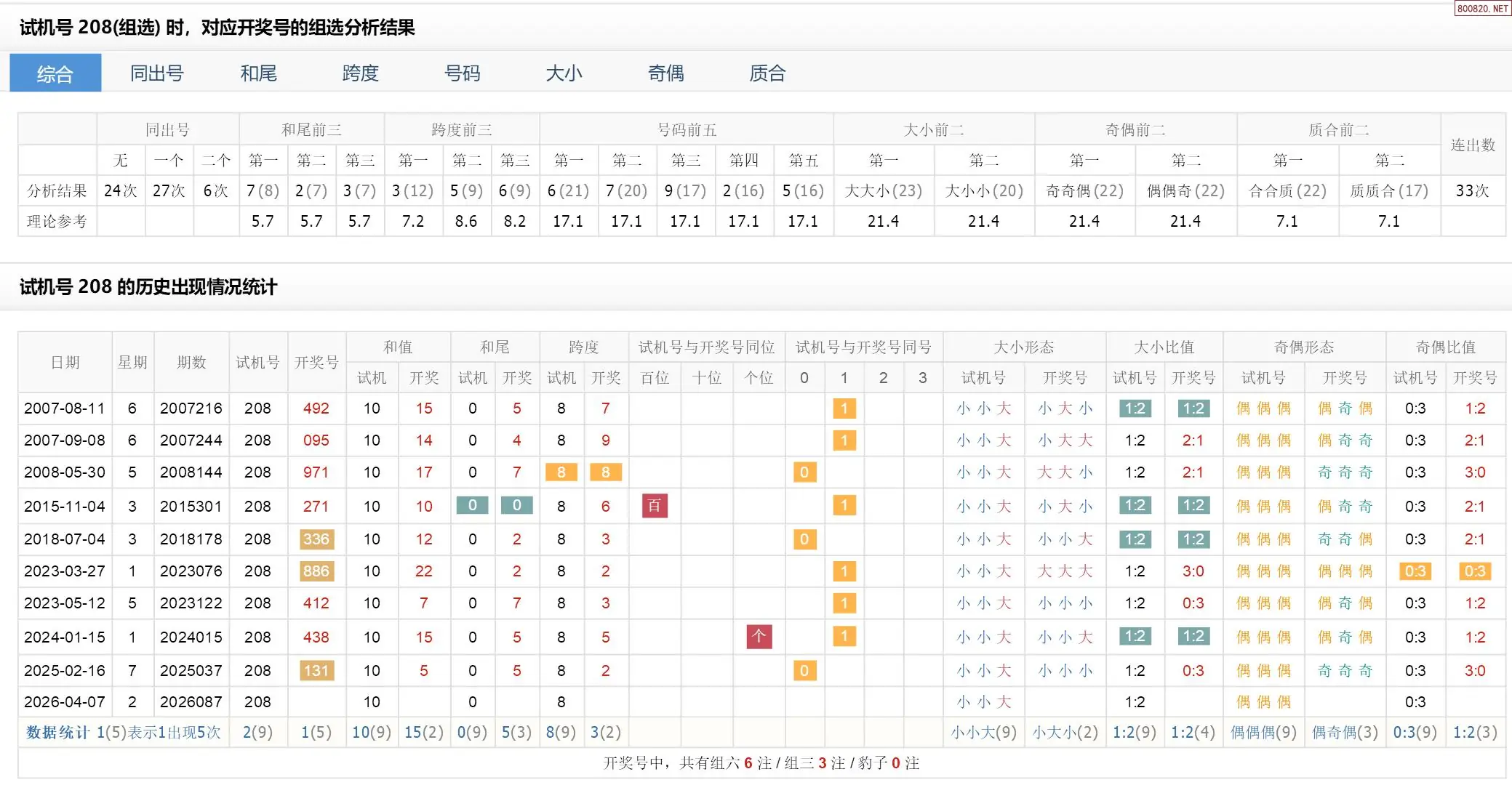
Task: Click highlighted winning number 131
Action: (316, 670)
